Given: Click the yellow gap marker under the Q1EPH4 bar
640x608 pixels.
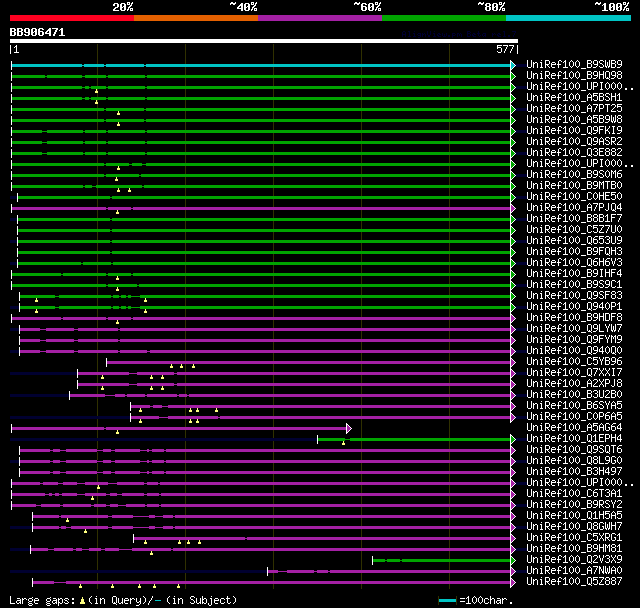Looking at the screenshot, I should click(343, 443).
